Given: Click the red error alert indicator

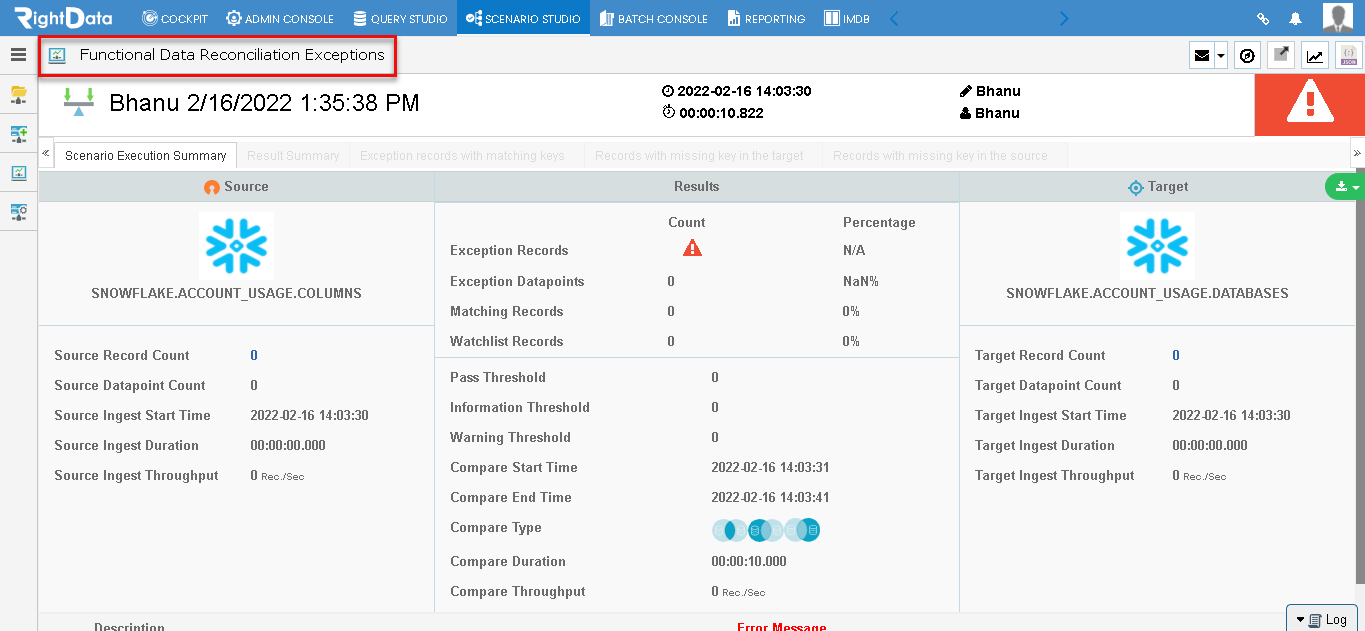Looking at the screenshot, I should (x=1309, y=104).
